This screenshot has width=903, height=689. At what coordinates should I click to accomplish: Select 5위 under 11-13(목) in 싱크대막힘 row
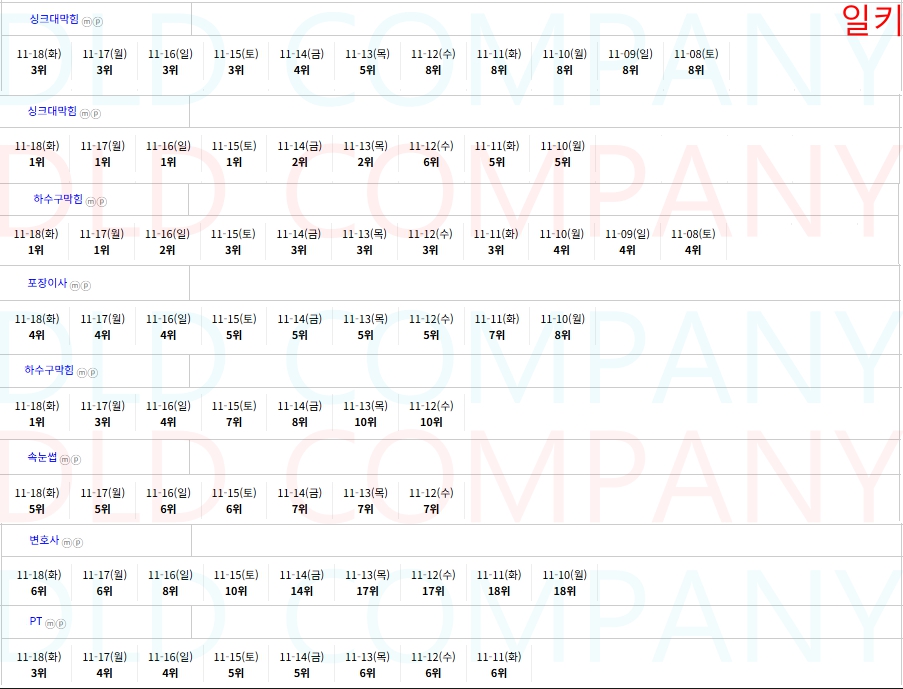pos(367,70)
